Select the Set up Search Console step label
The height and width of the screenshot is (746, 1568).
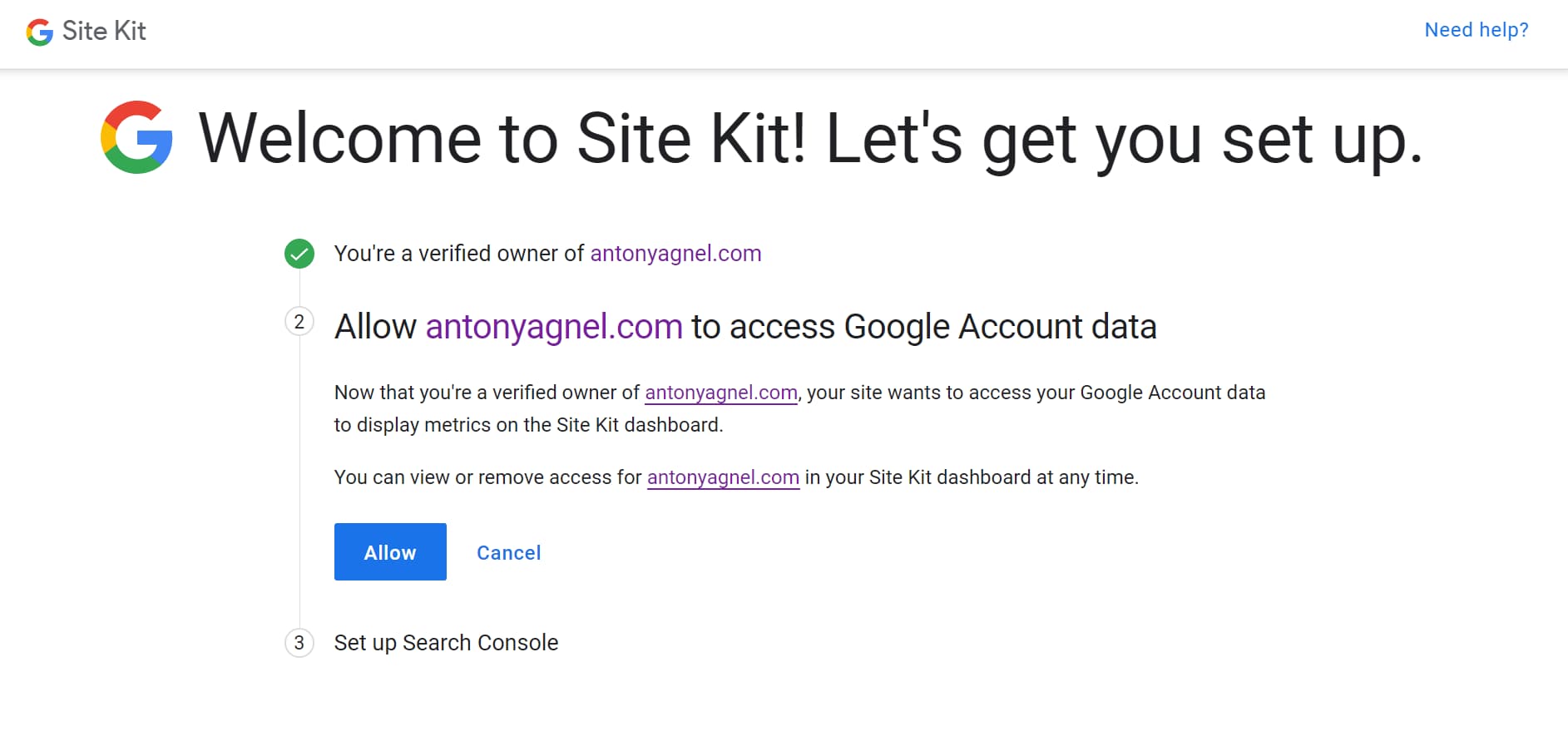click(446, 642)
